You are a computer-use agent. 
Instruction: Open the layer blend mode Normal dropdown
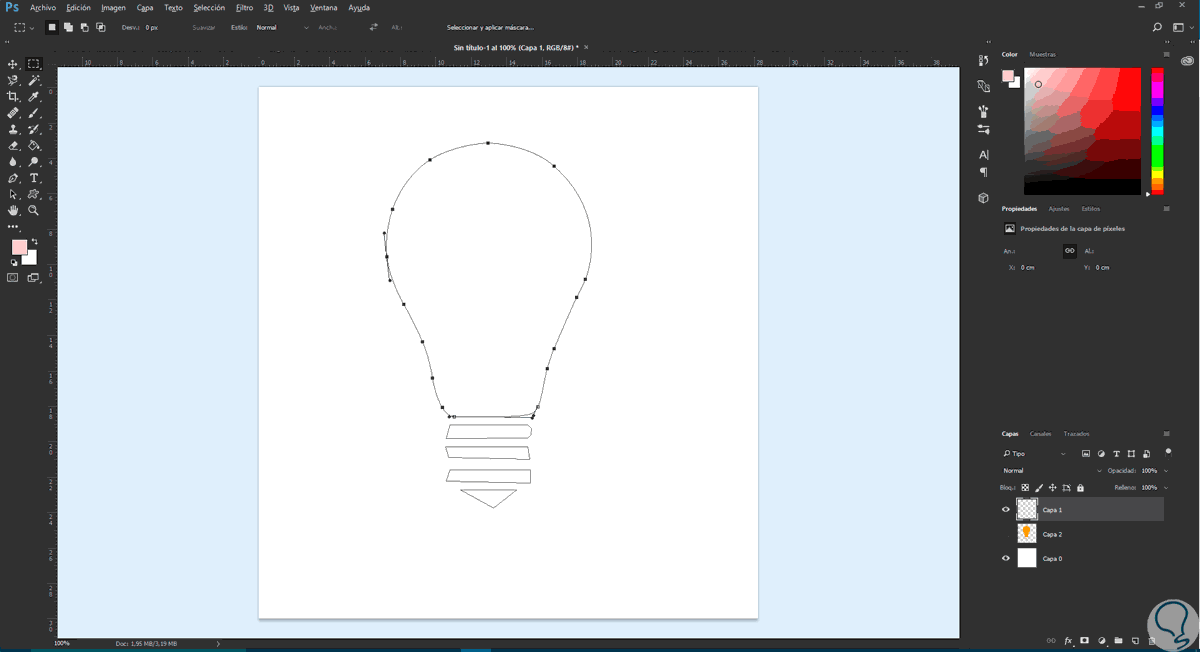[1048, 470]
